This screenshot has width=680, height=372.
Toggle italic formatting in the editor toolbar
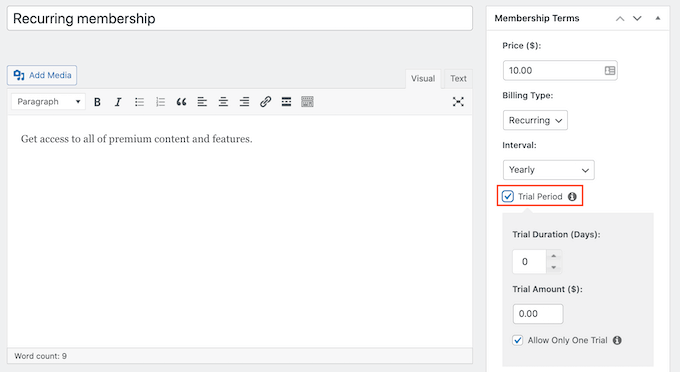(118, 102)
